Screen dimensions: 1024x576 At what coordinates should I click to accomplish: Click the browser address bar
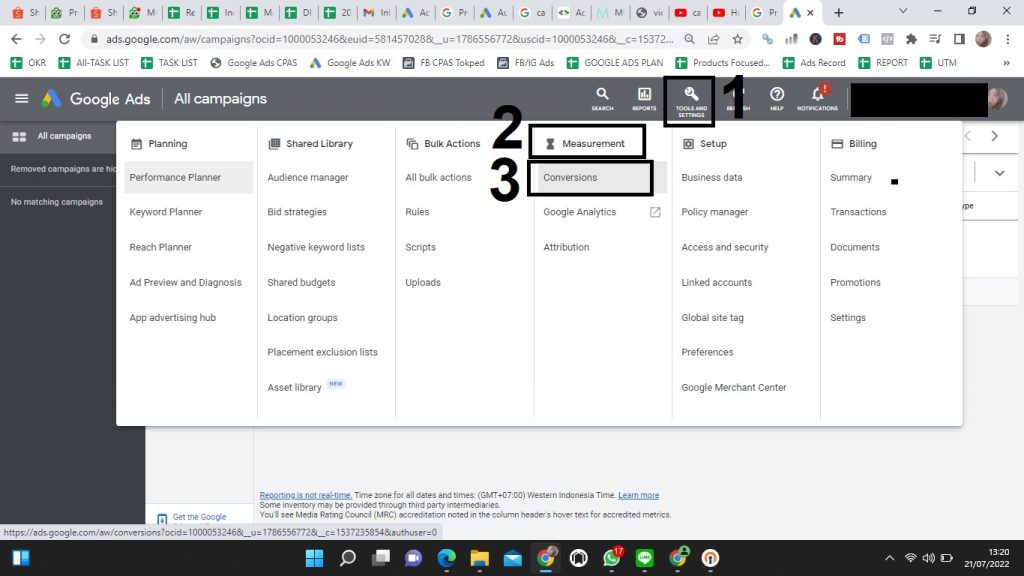400,39
